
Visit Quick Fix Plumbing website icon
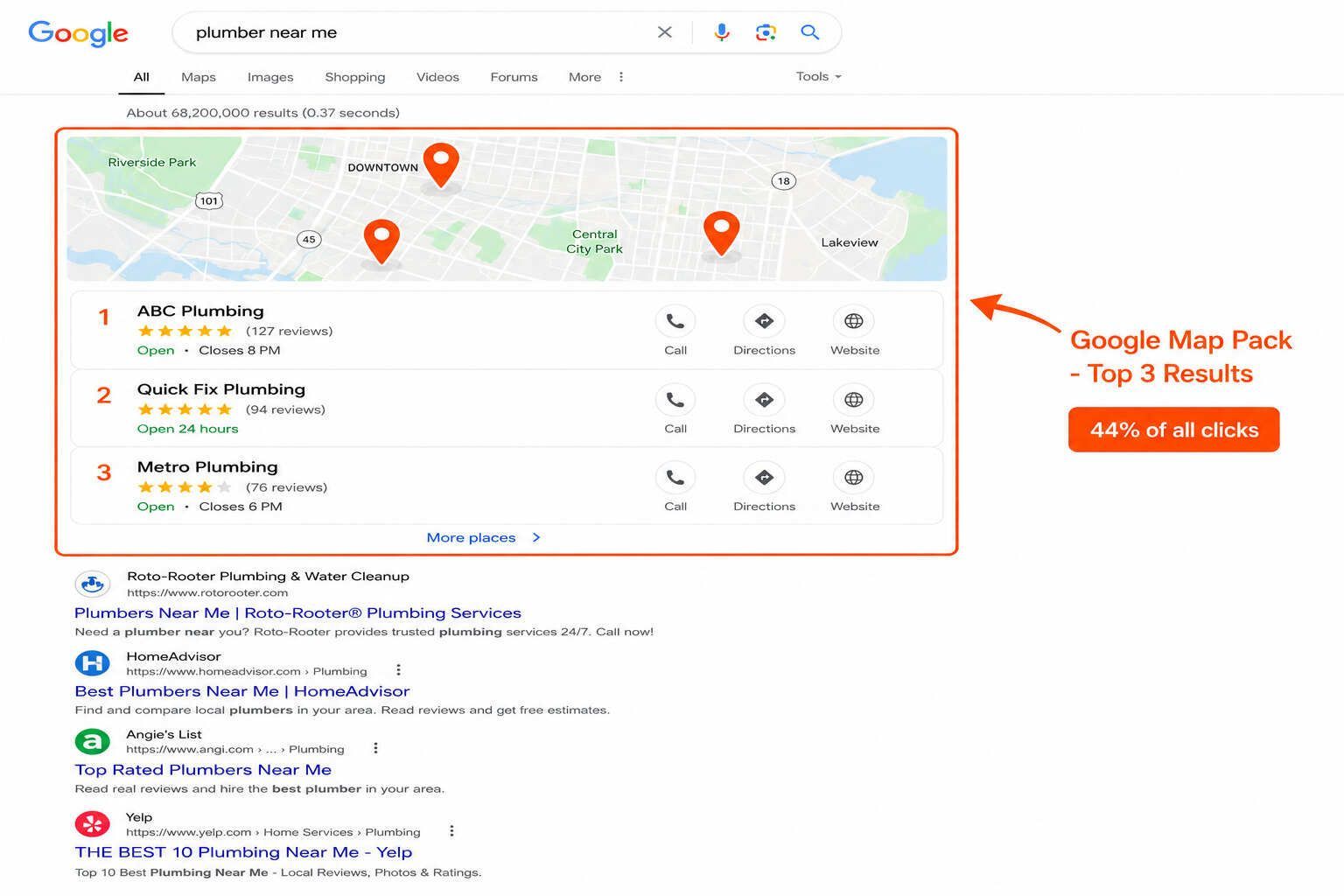pos(854,400)
